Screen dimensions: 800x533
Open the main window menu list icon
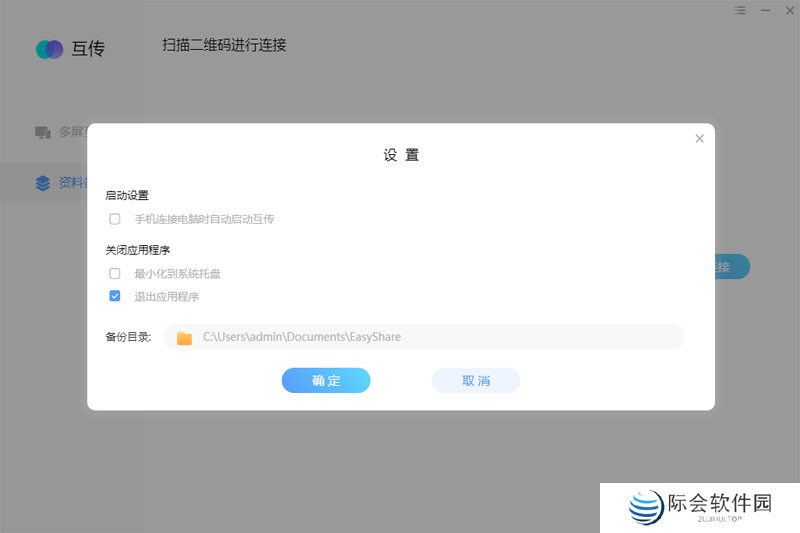tap(740, 10)
